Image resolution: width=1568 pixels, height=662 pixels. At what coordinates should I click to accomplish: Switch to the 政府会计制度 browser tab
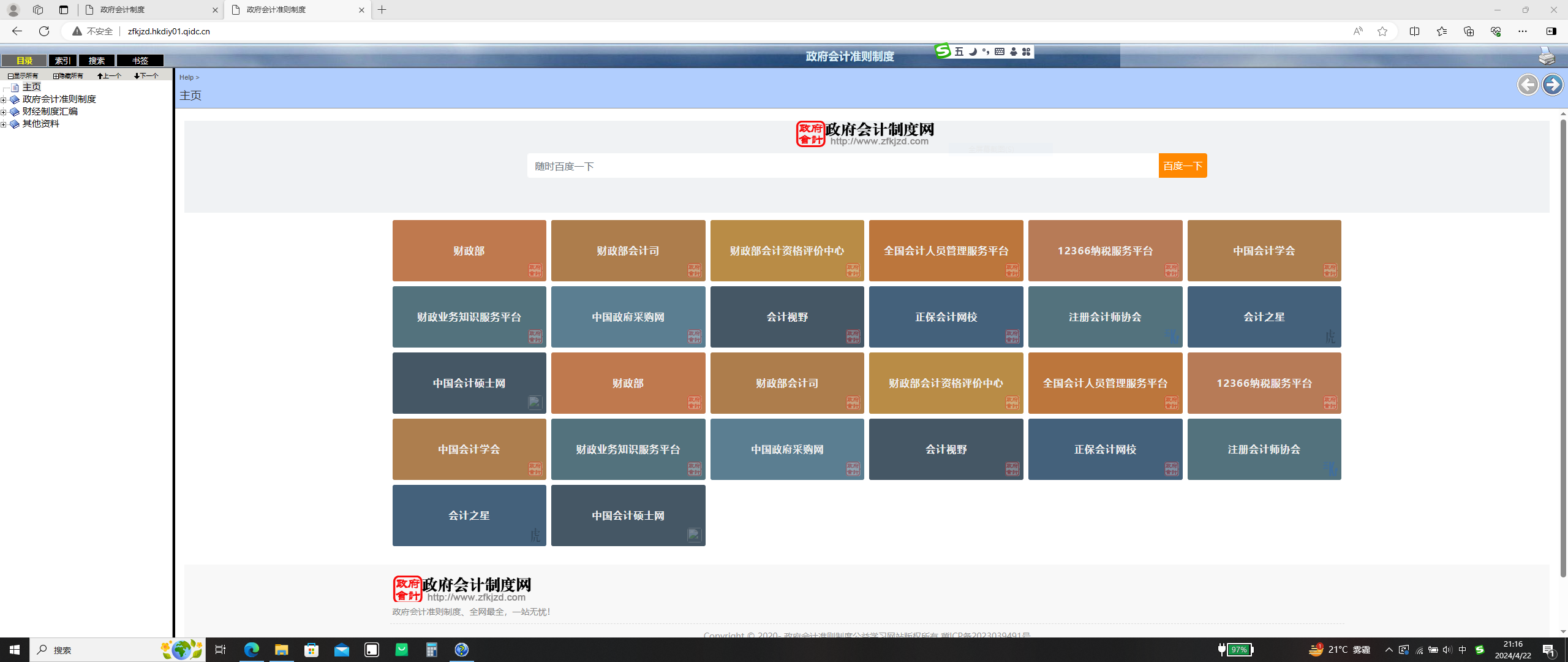(x=151, y=10)
